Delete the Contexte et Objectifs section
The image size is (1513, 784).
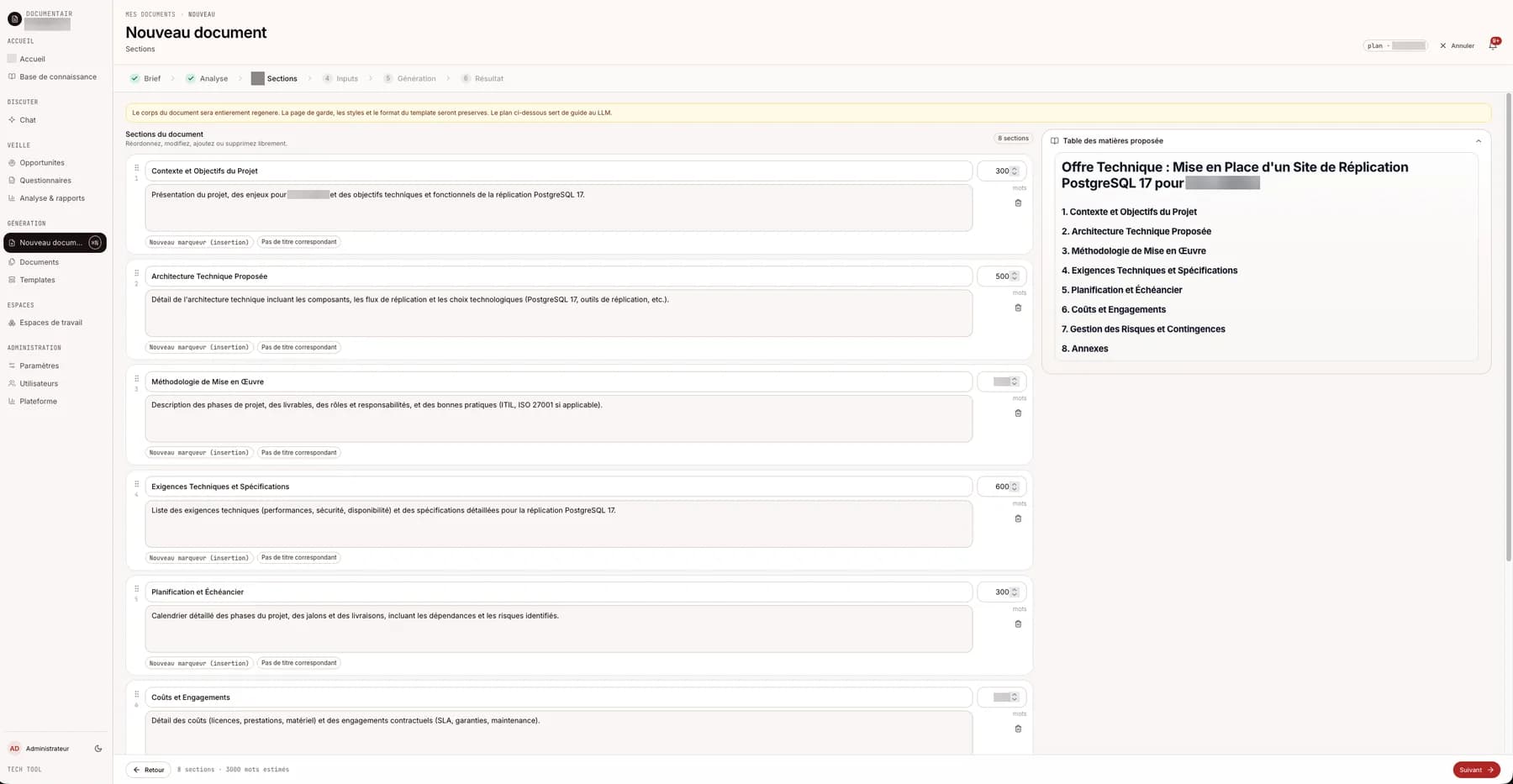tap(1018, 203)
